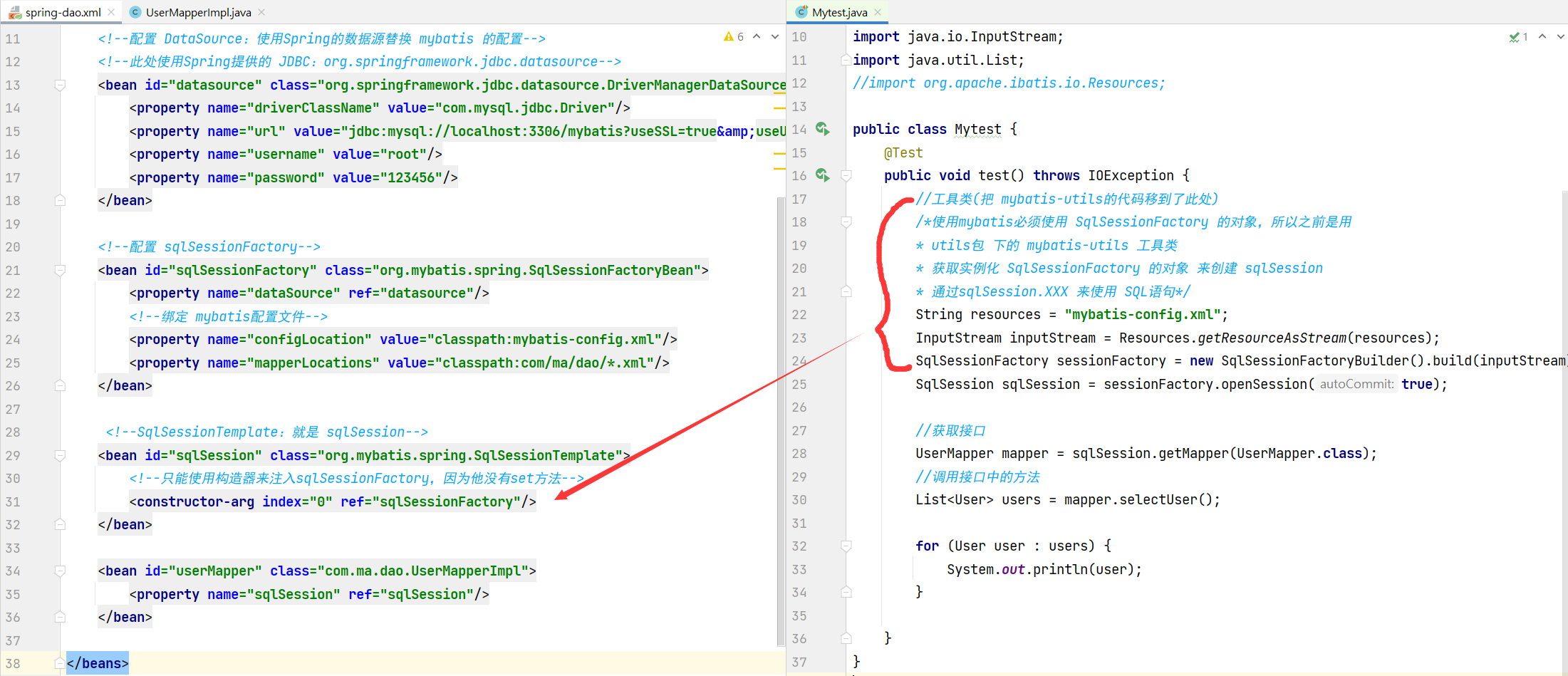Image resolution: width=1568 pixels, height=676 pixels.
Task: Collapse the test() method fold at line 16
Action: click(846, 176)
